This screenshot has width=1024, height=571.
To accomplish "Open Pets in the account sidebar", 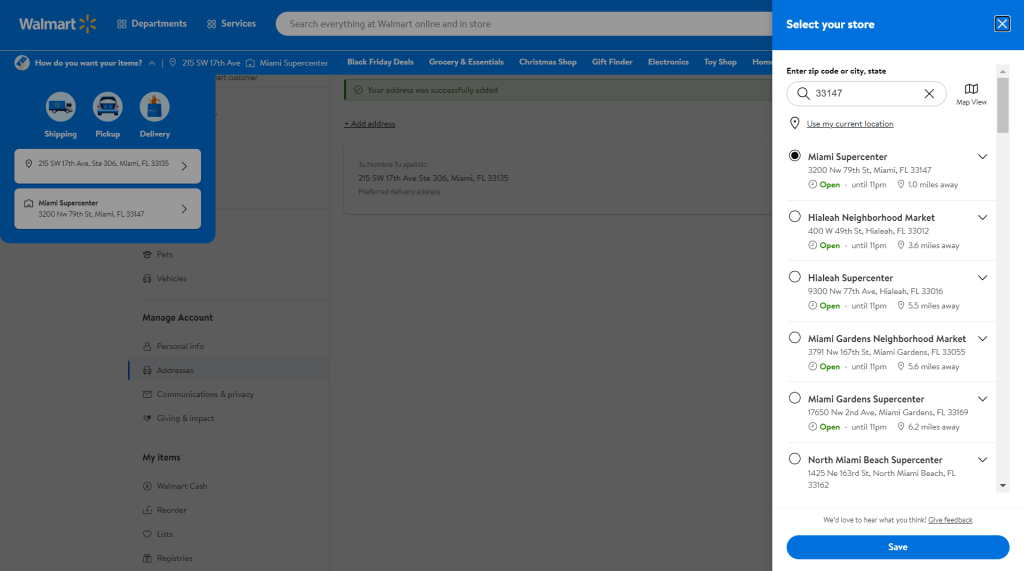I will [x=165, y=254].
